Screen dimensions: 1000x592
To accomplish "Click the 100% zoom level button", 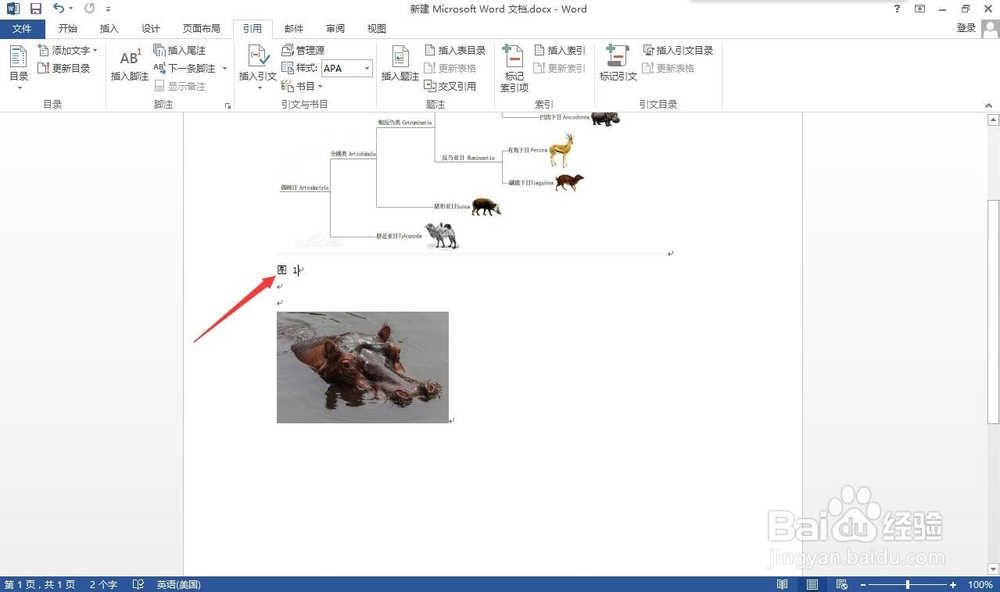I will pyautogui.click(x=980, y=584).
